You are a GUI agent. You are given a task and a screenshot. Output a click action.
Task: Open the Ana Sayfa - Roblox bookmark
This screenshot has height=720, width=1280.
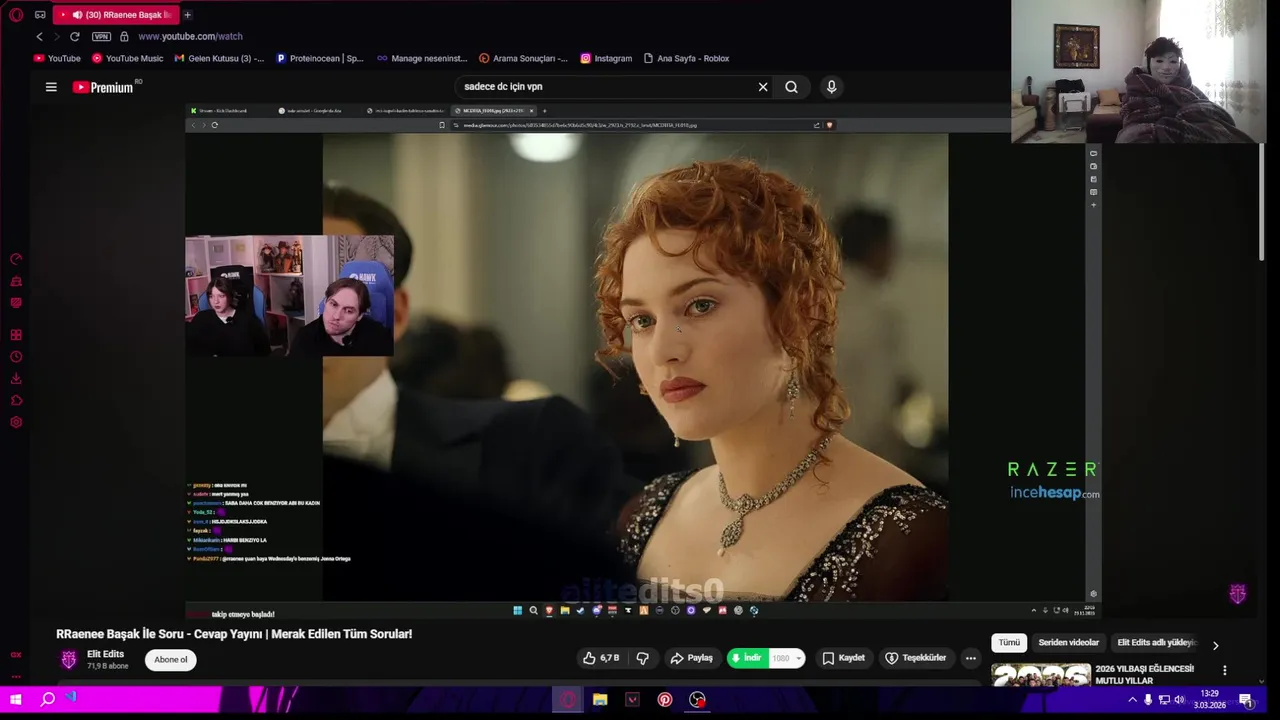click(686, 58)
